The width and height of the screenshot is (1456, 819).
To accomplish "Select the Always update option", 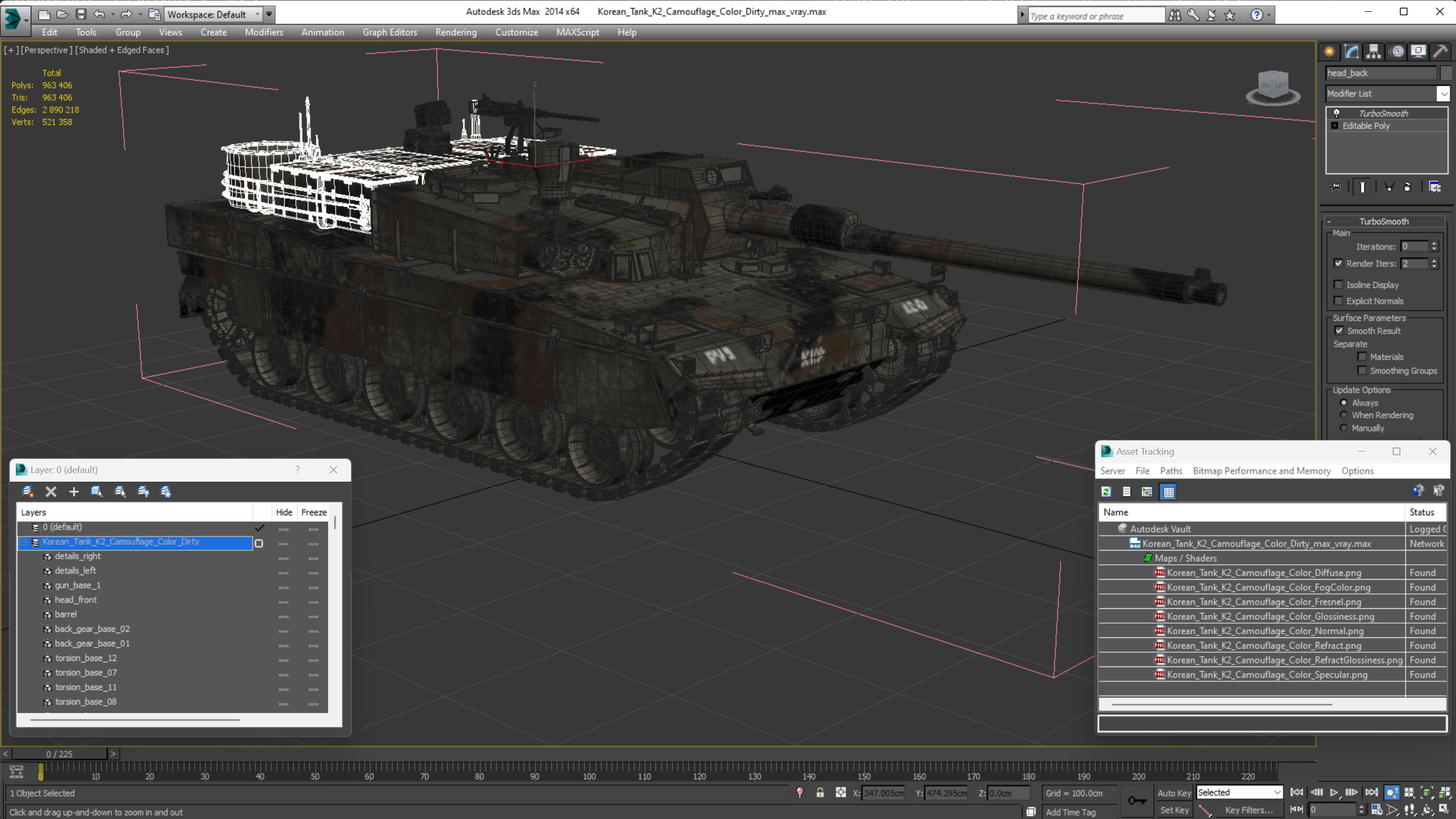I will pos(1344,403).
